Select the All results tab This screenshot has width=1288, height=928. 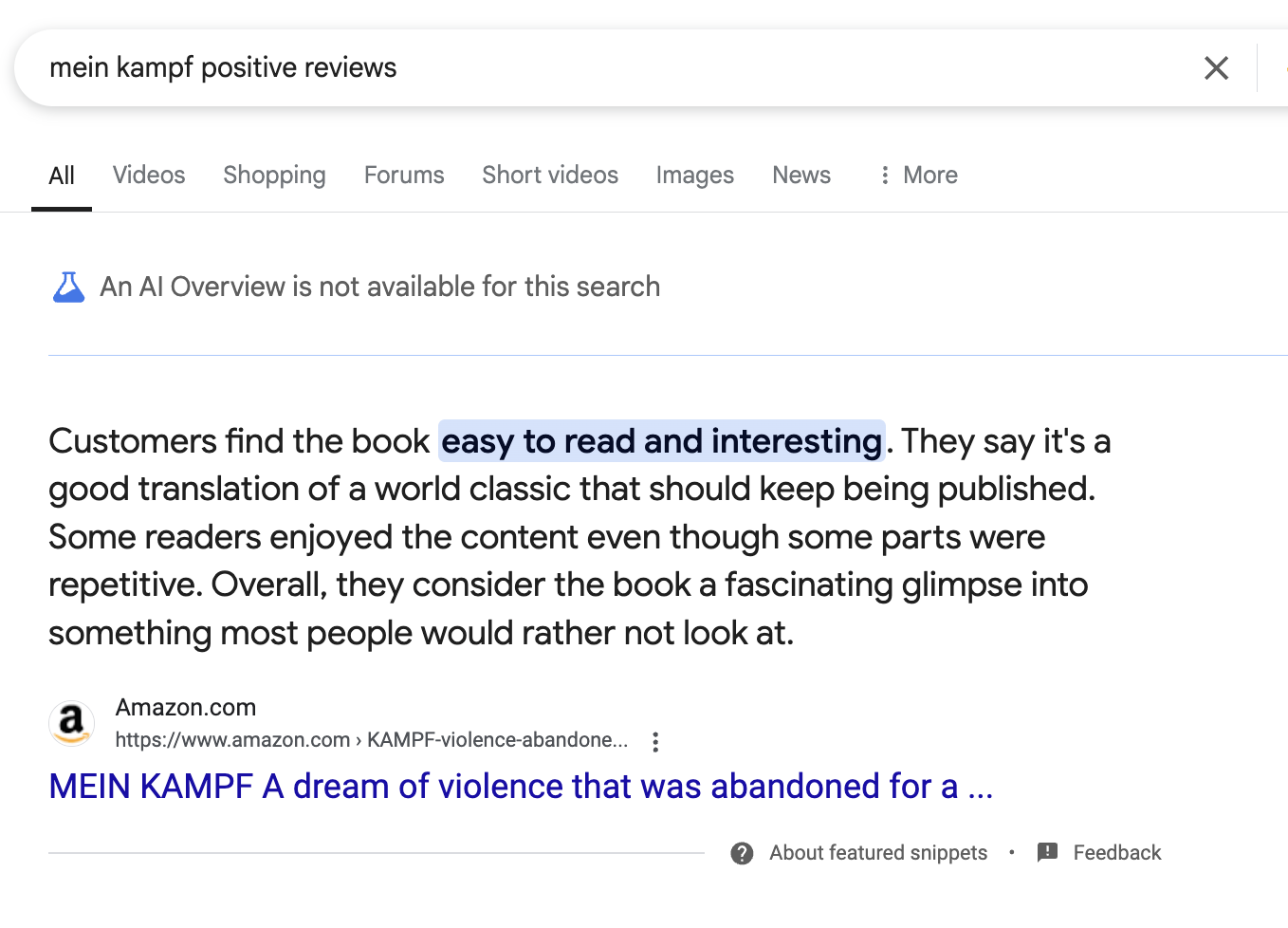pos(62,176)
